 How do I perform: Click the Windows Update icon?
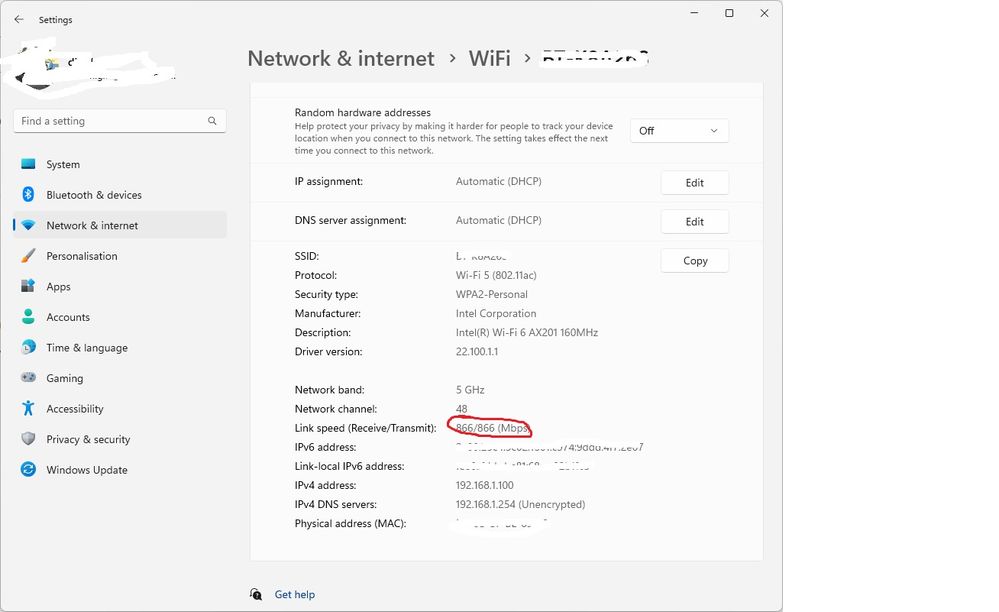(28, 470)
